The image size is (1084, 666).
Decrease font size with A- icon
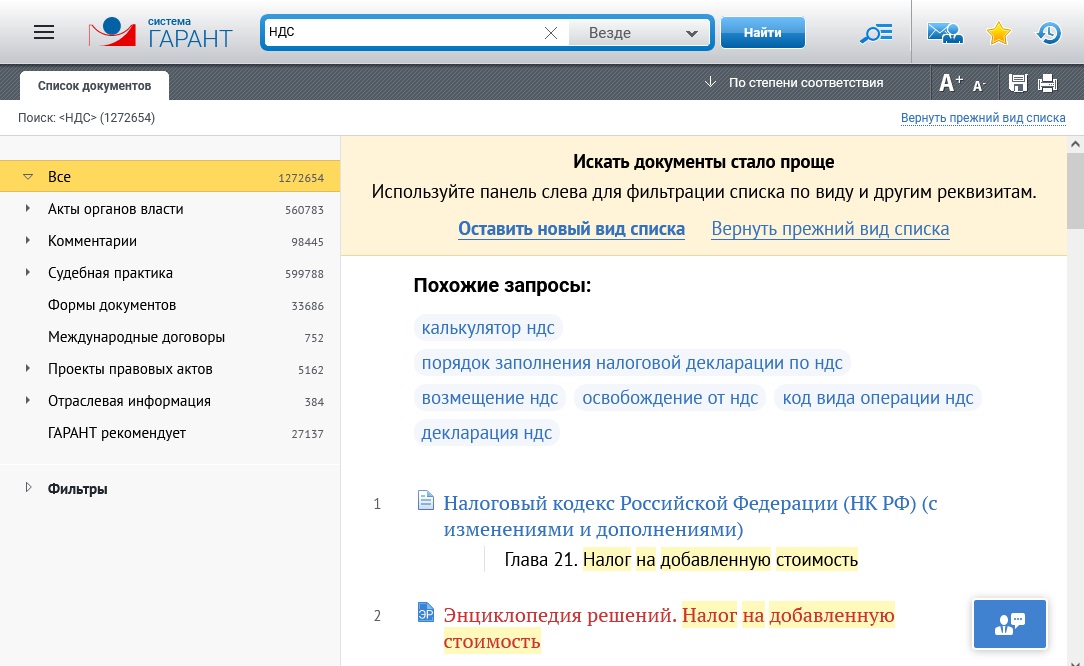tap(979, 84)
